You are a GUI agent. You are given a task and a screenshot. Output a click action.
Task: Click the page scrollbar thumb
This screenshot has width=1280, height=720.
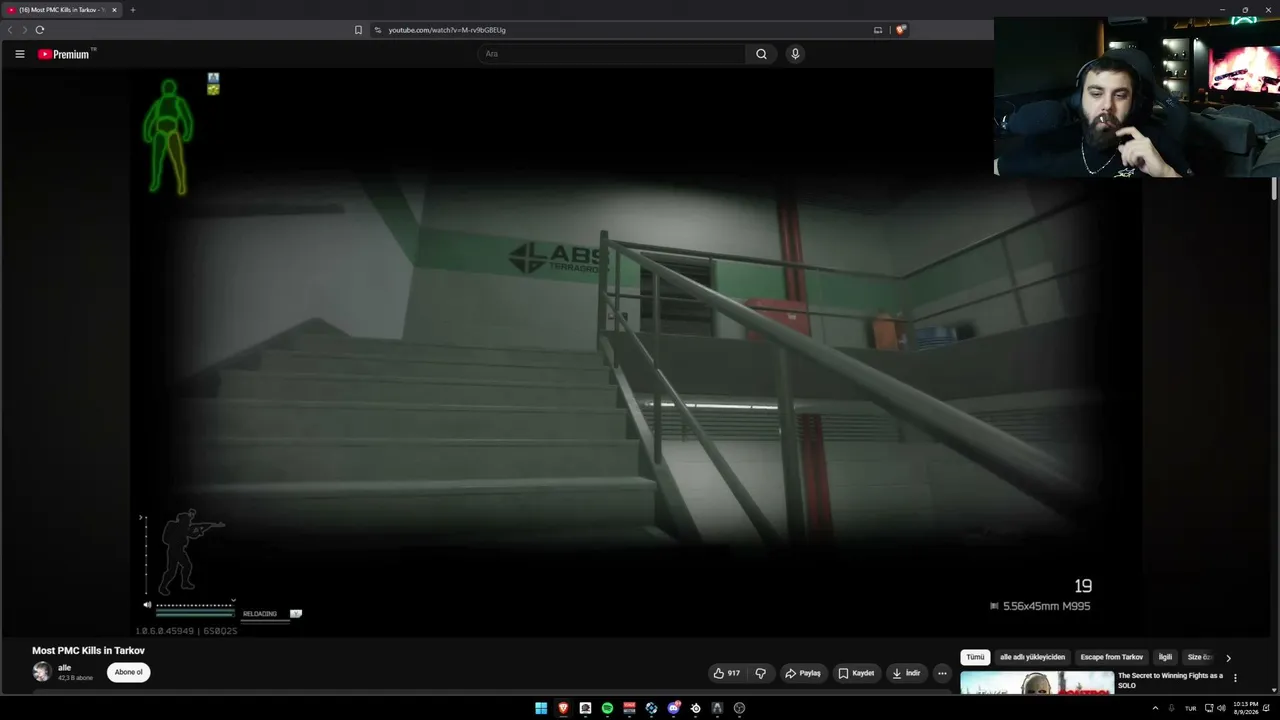pos(1274,190)
